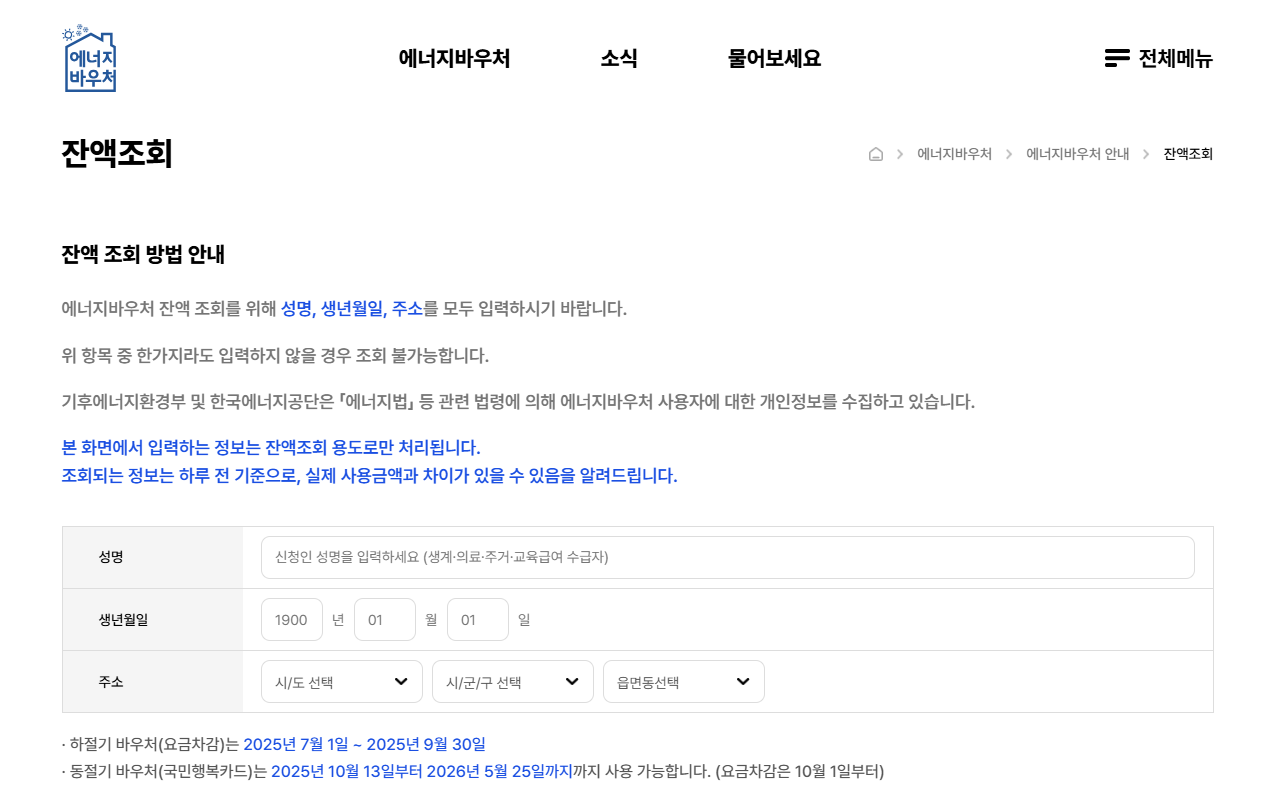Click the 에너지바우처 logo icon
Screen dimensions: 1285x800
click(90, 58)
